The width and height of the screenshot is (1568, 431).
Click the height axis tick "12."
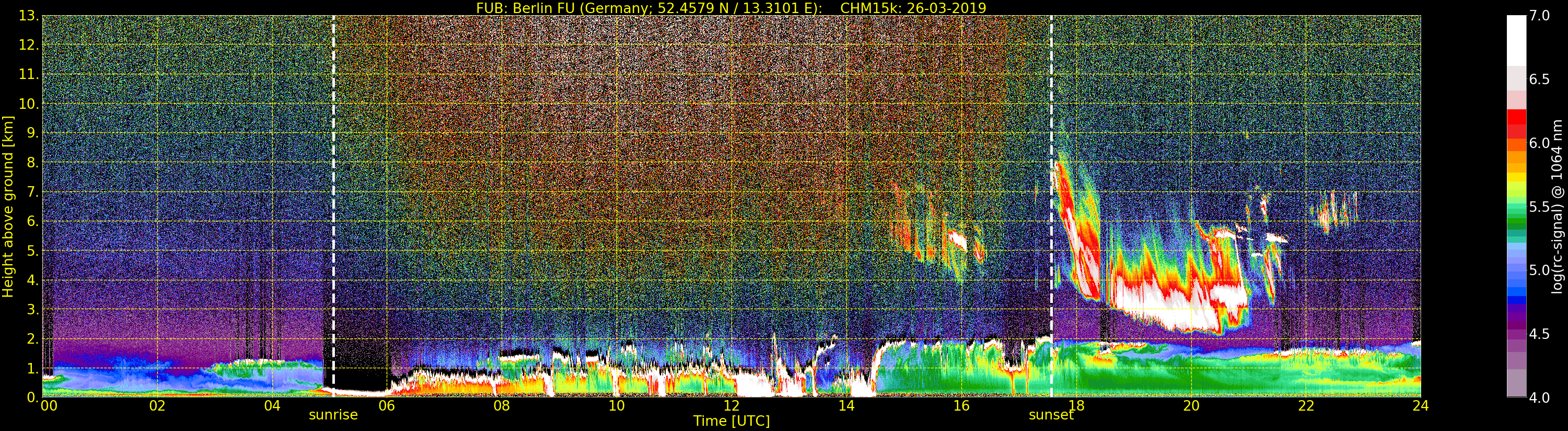click(29, 45)
